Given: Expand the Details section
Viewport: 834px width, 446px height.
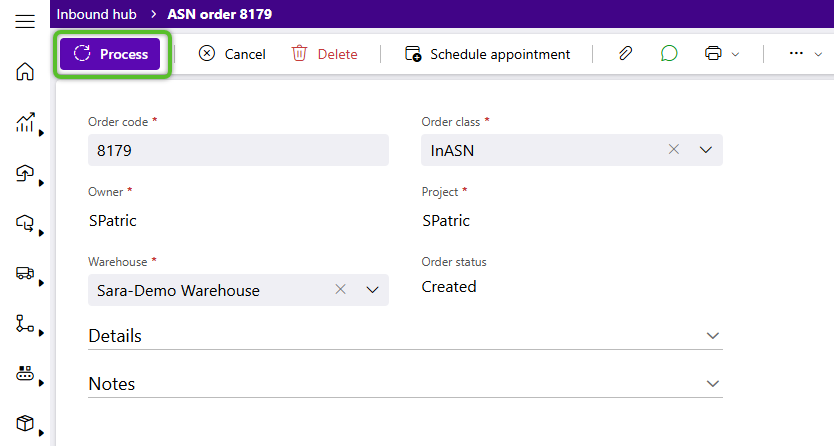Looking at the screenshot, I should coord(405,336).
